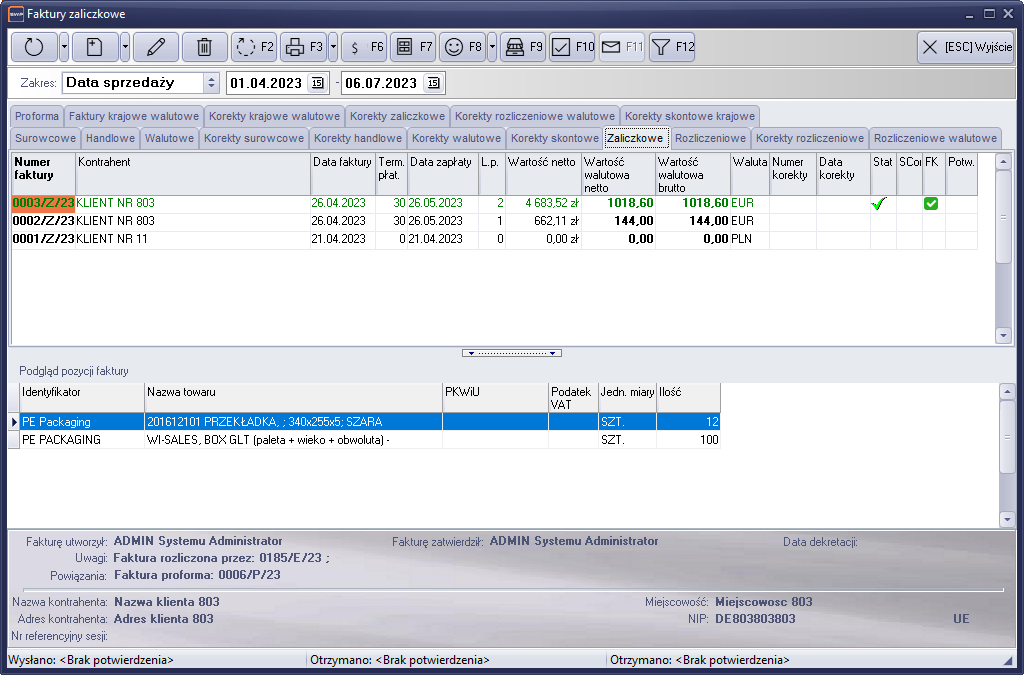Collapse the panel using the dotted splitter handle
This screenshot has height=675, width=1024.
pyautogui.click(x=512, y=353)
